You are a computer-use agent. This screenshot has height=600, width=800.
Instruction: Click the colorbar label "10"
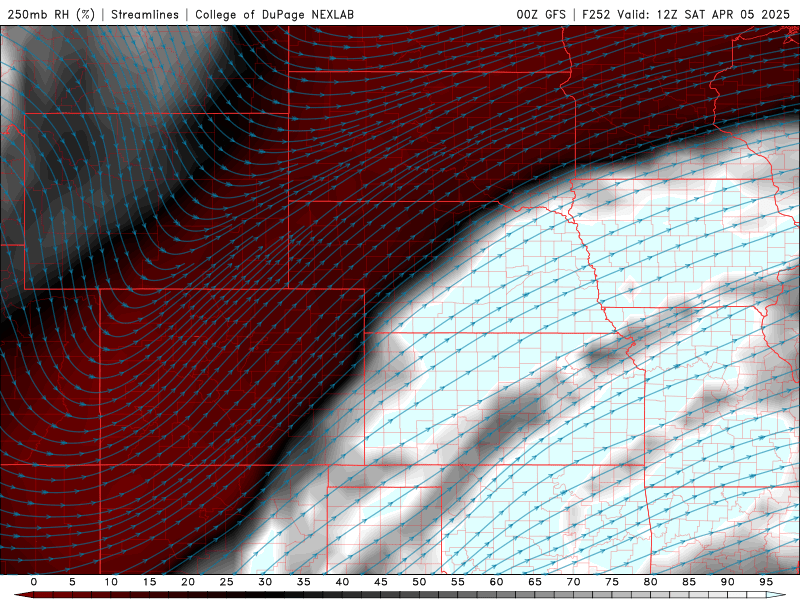click(x=111, y=582)
